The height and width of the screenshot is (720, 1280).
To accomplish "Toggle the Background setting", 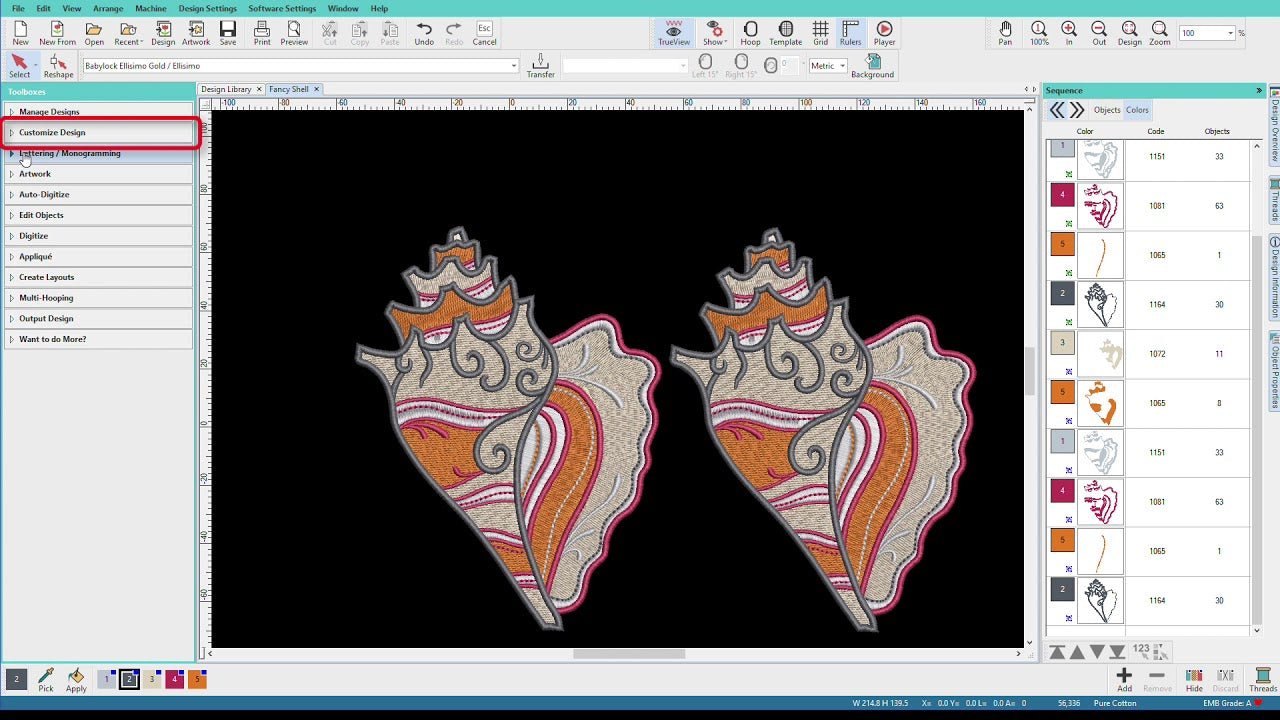I will (871, 65).
